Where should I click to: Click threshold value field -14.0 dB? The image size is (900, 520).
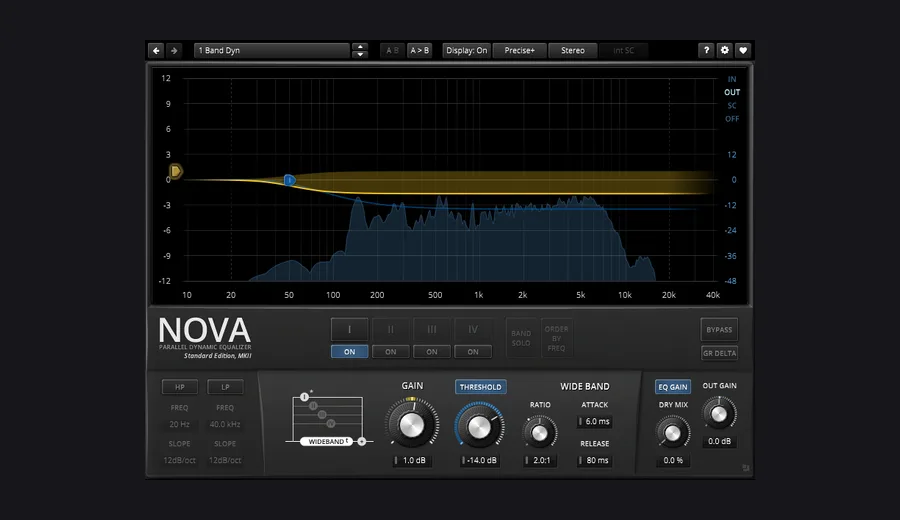(480, 460)
